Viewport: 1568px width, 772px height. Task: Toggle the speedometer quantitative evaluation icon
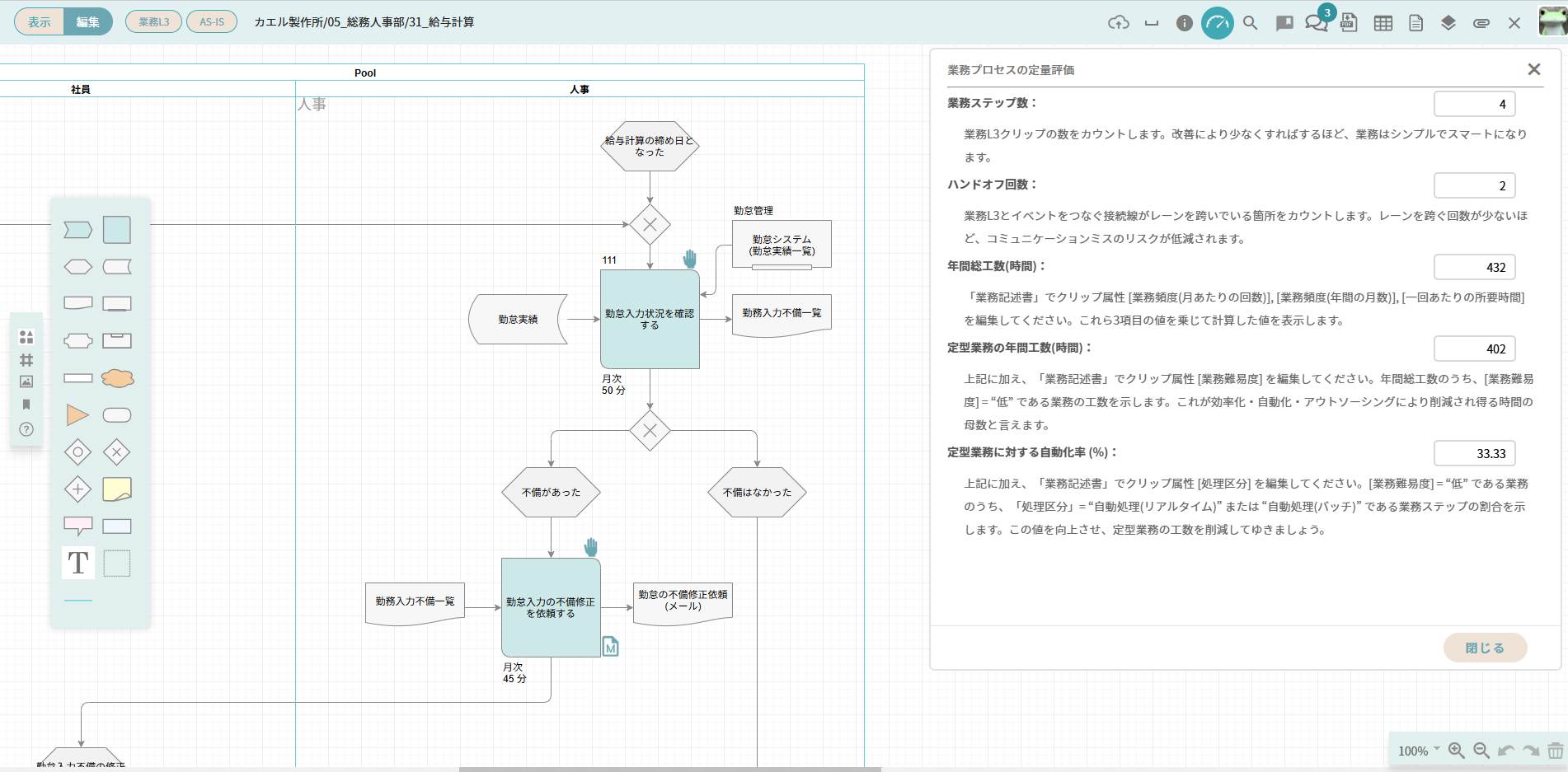pyautogui.click(x=1218, y=23)
